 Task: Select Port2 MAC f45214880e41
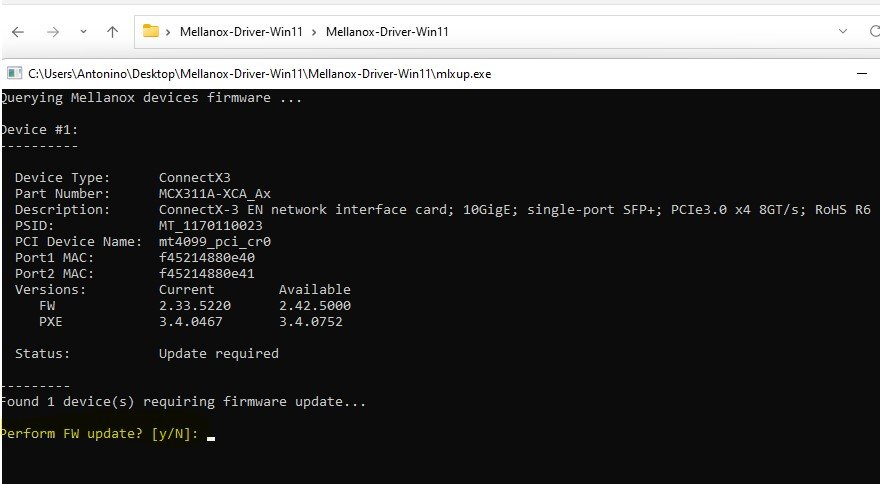pyautogui.click(x=207, y=274)
